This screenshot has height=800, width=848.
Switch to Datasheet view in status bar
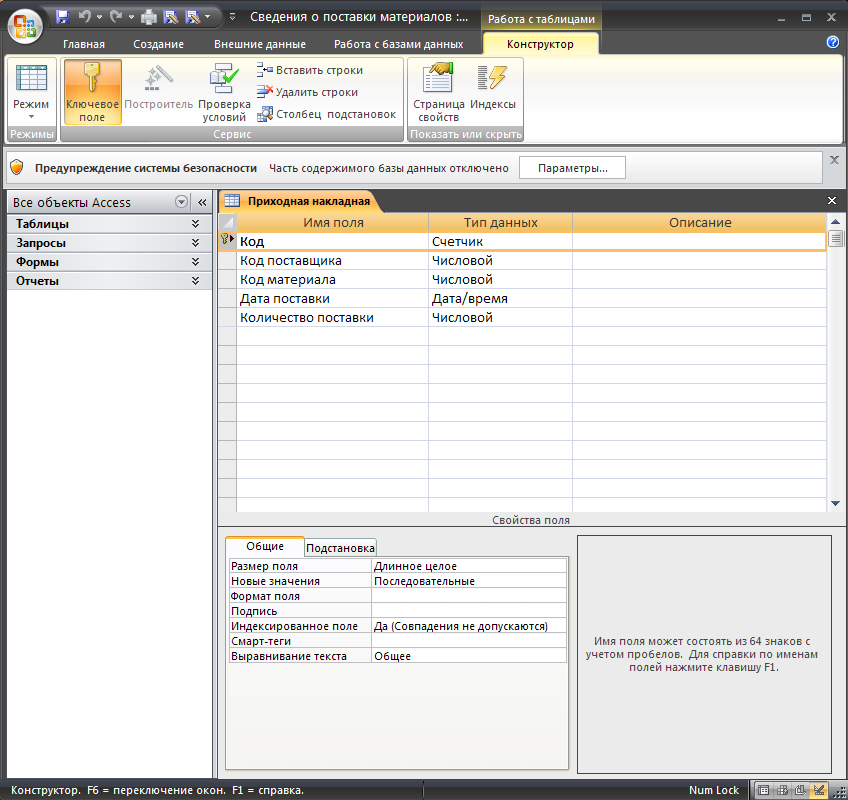(764, 790)
